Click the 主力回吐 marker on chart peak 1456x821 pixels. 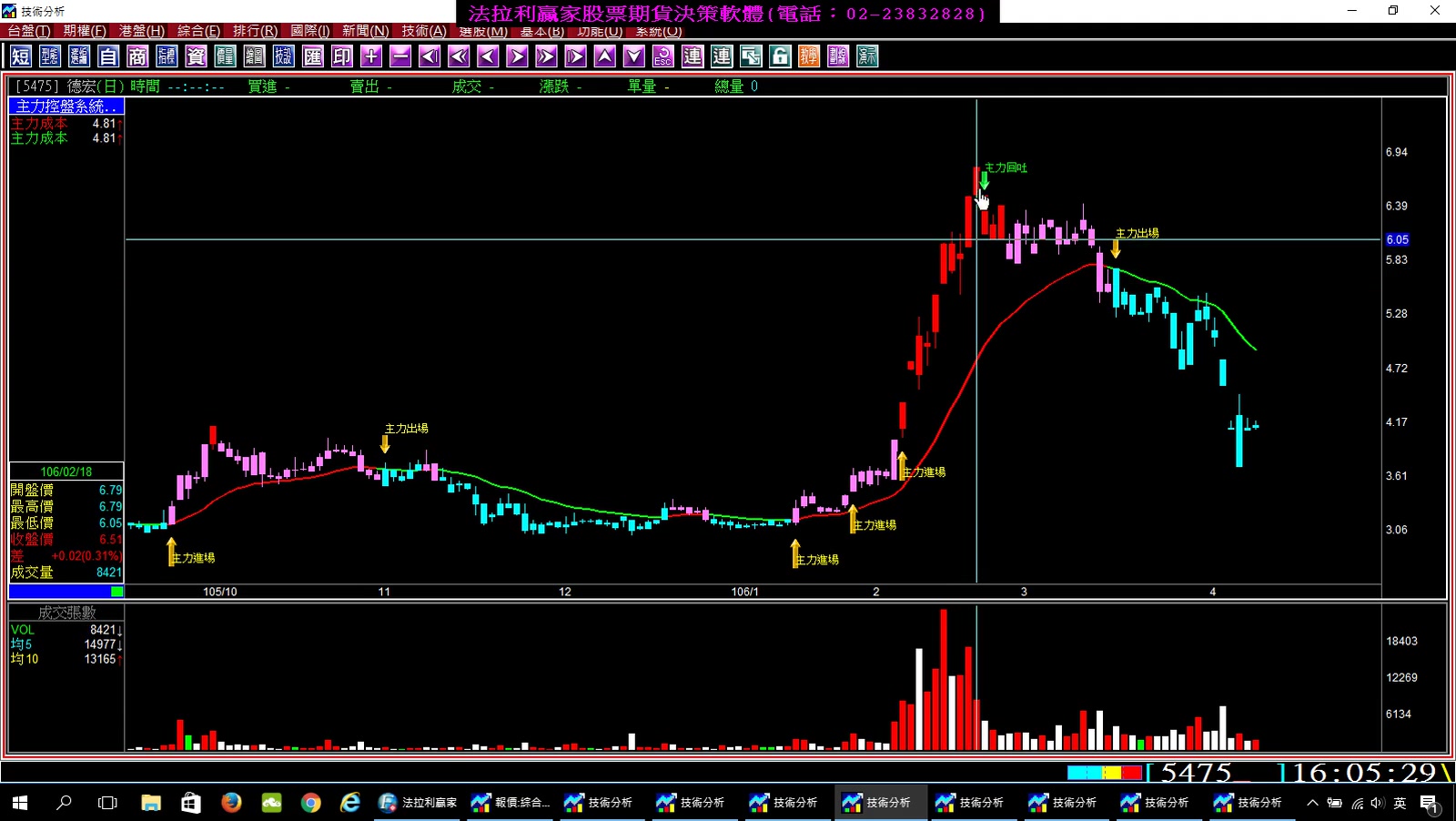(x=1006, y=167)
